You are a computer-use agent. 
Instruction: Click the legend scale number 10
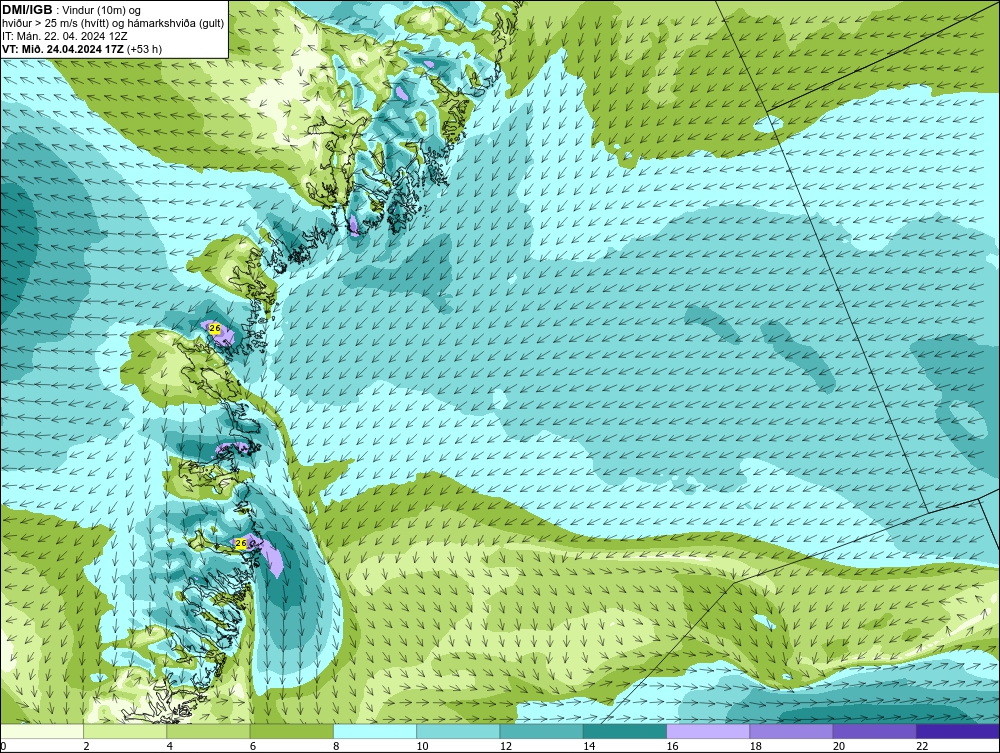click(x=422, y=746)
